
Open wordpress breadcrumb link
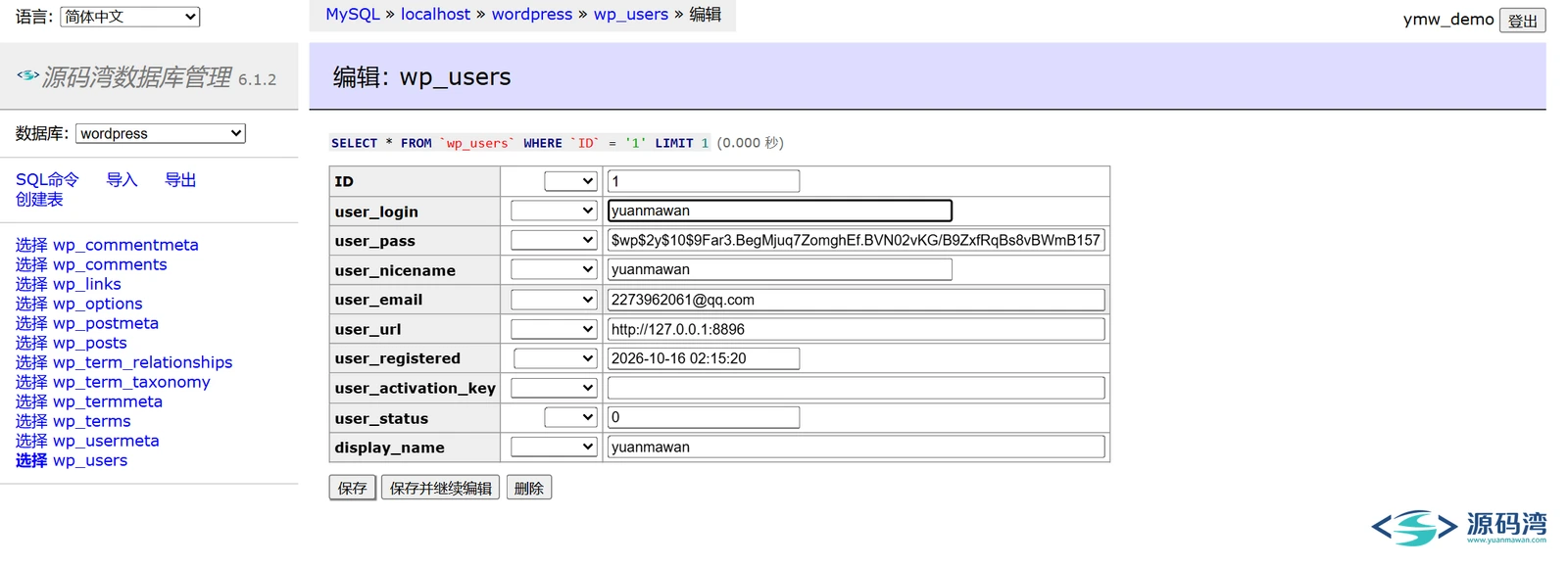click(x=532, y=14)
